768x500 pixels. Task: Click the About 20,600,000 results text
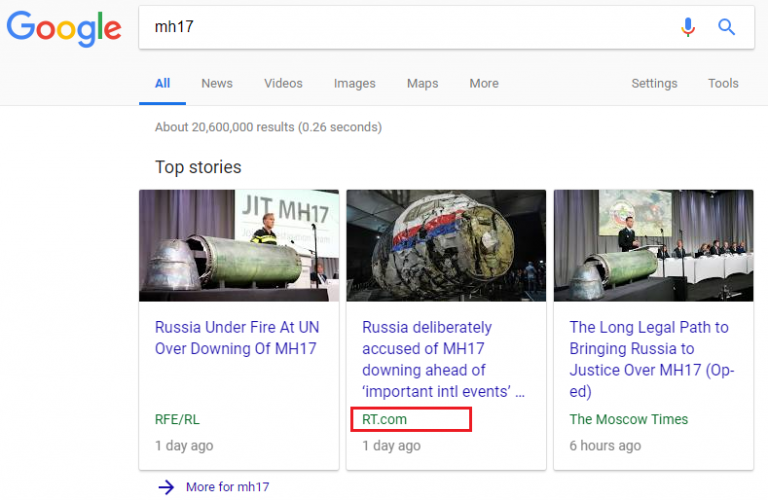click(x=268, y=127)
